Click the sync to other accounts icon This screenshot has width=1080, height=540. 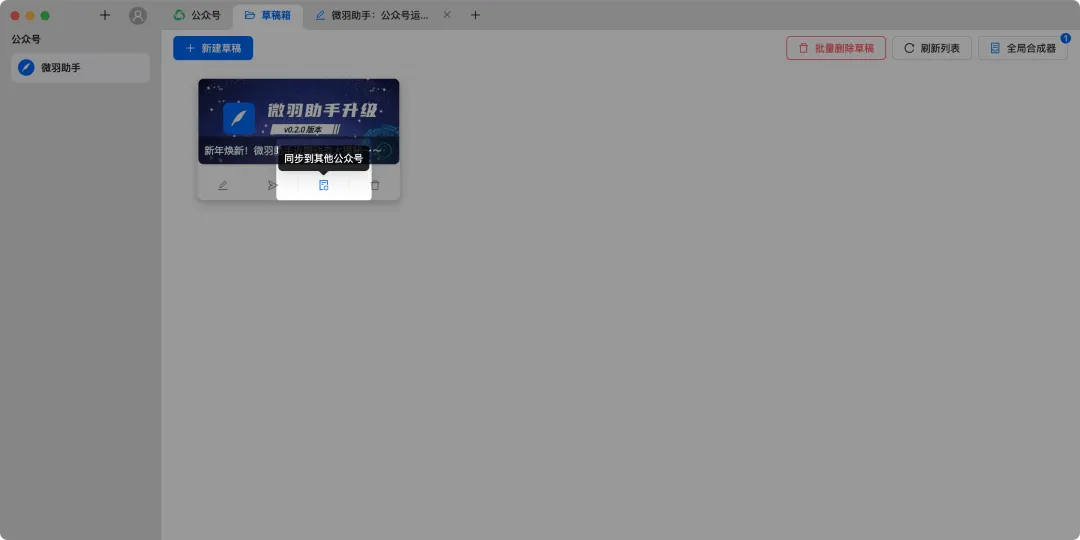[324, 185]
